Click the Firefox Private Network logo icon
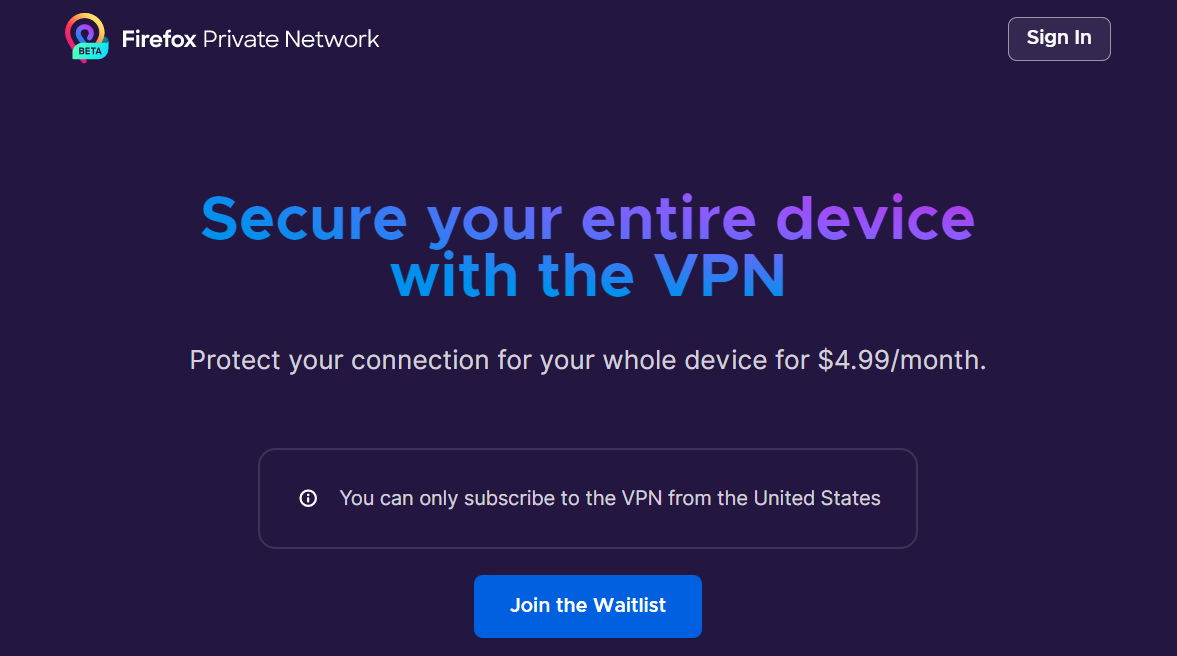Image resolution: width=1177 pixels, height=656 pixels. tap(86, 38)
